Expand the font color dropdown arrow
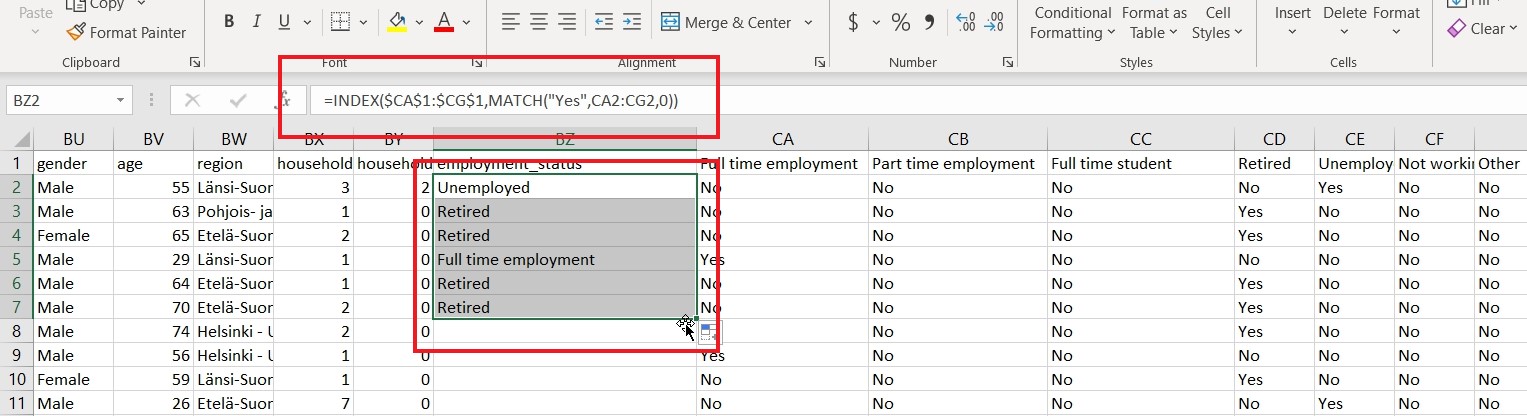Viewport: 1527px width, 416px height. (467, 22)
